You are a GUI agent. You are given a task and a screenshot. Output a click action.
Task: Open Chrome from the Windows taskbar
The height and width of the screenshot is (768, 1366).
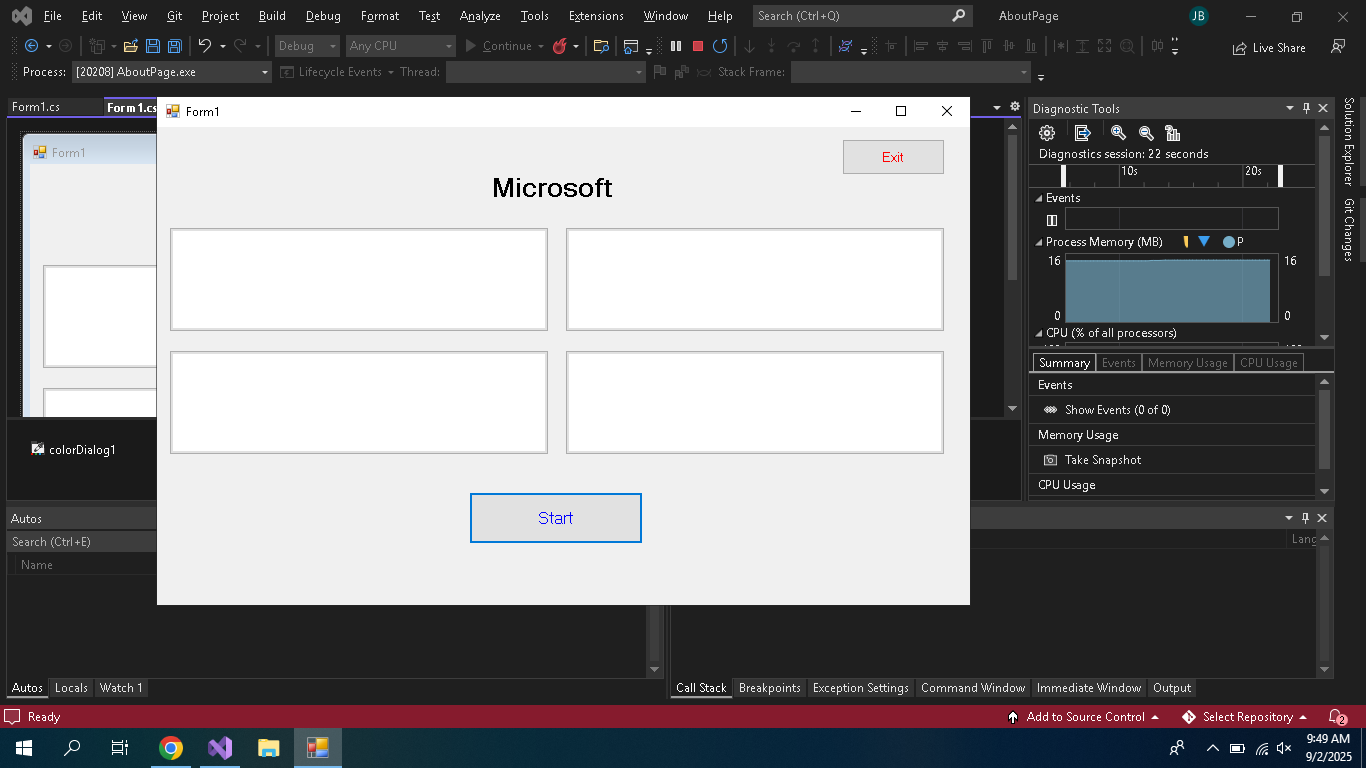click(171, 748)
